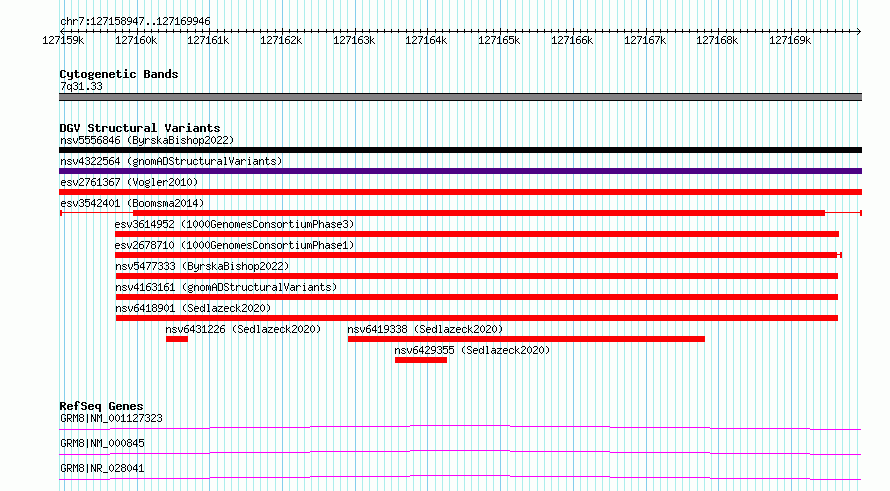
Task: Select the esv2761367 (Vogler2010) red bar
Action: point(460,192)
